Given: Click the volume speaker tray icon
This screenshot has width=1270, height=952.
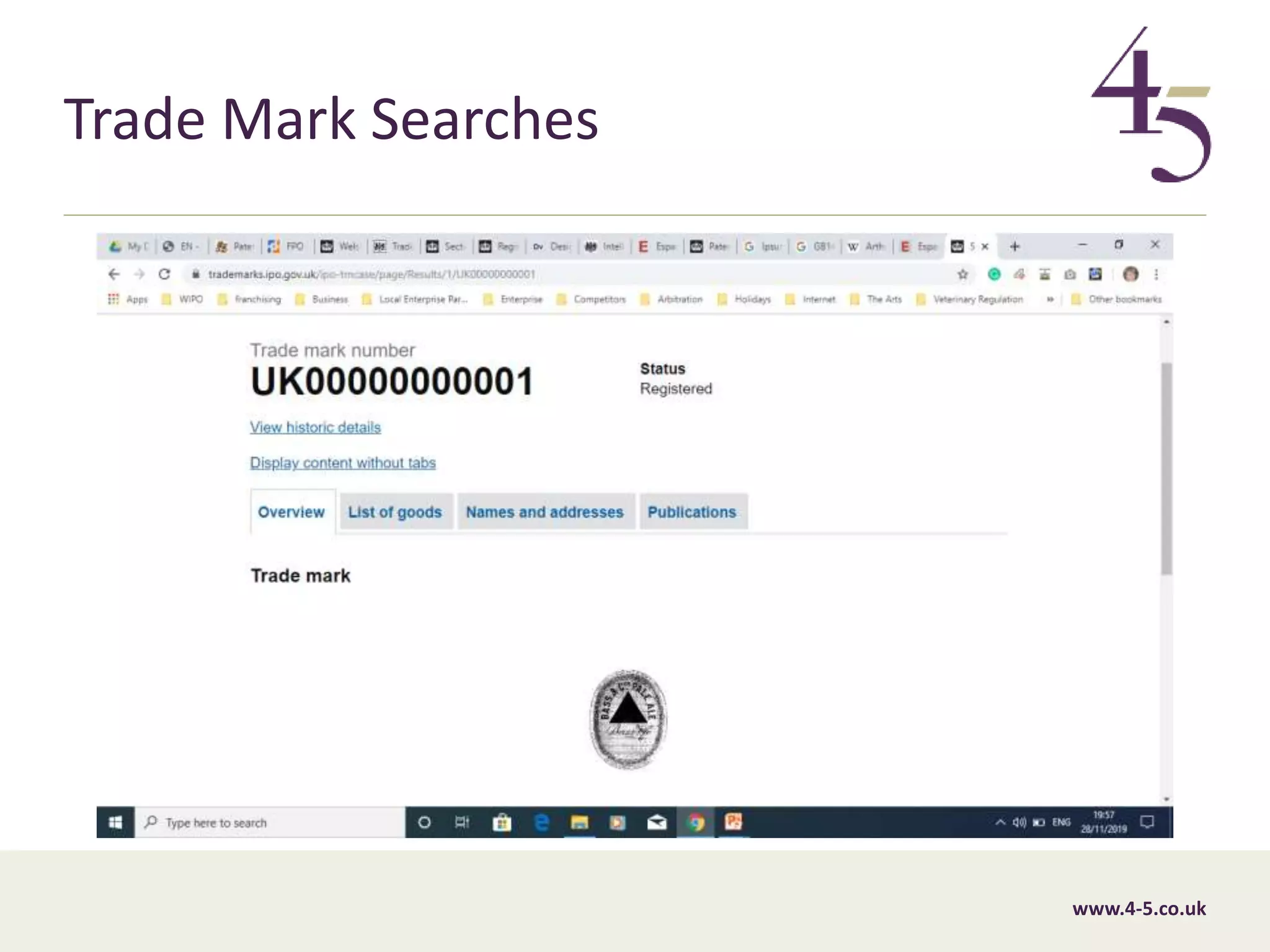Looking at the screenshot, I should pyautogui.click(x=1019, y=822).
